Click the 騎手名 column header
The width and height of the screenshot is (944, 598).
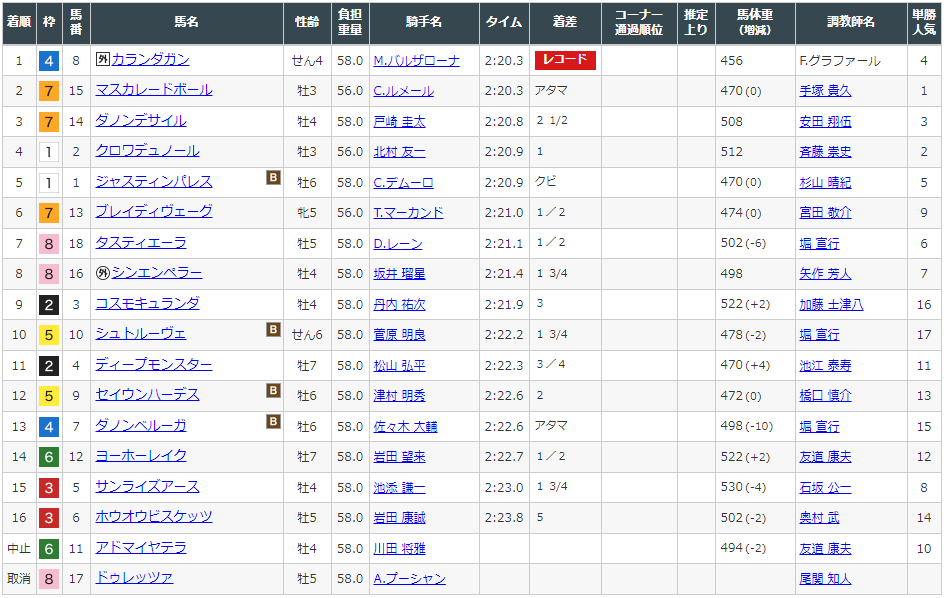point(424,22)
